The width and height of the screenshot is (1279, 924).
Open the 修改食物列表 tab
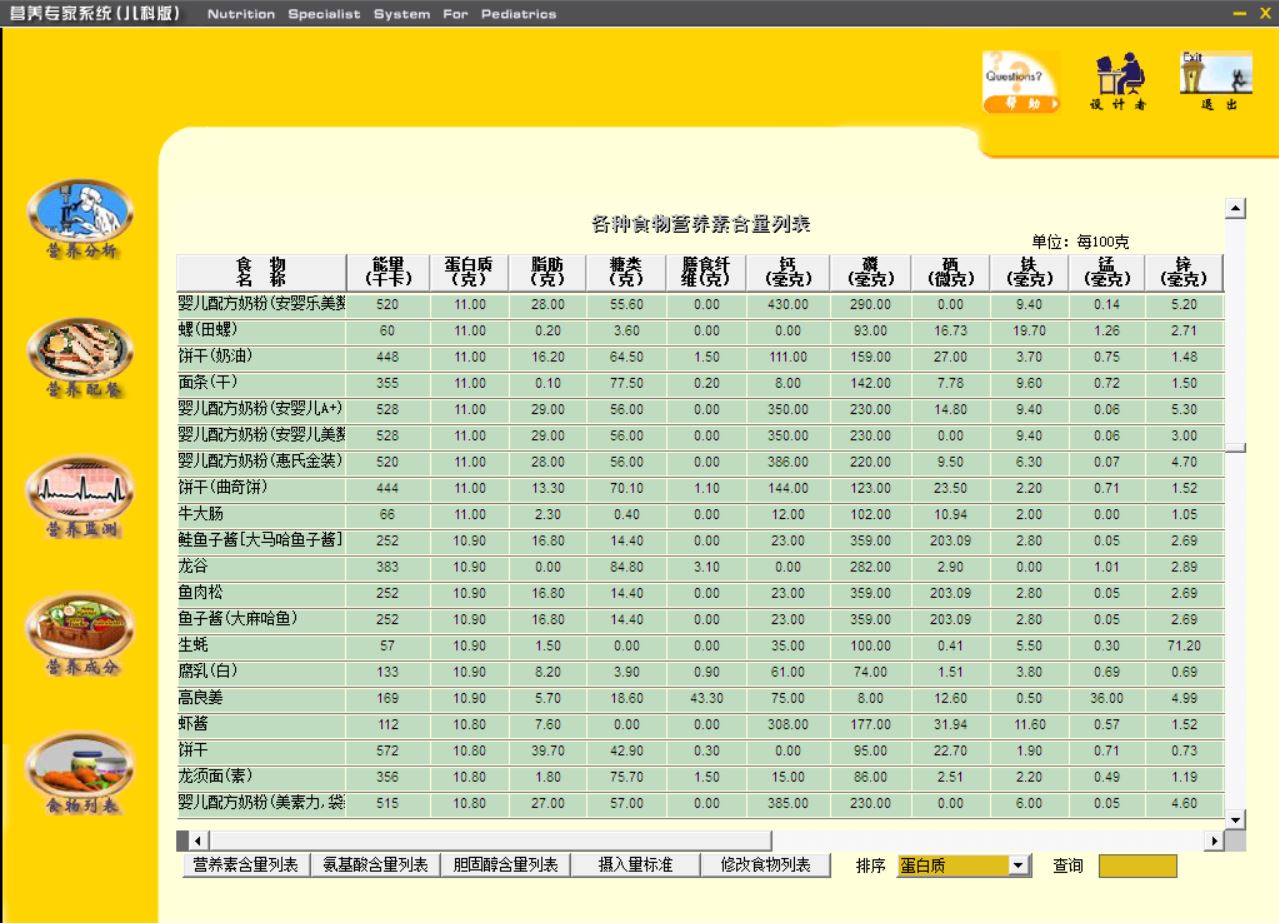pyautogui.click(x=765, y=866)
